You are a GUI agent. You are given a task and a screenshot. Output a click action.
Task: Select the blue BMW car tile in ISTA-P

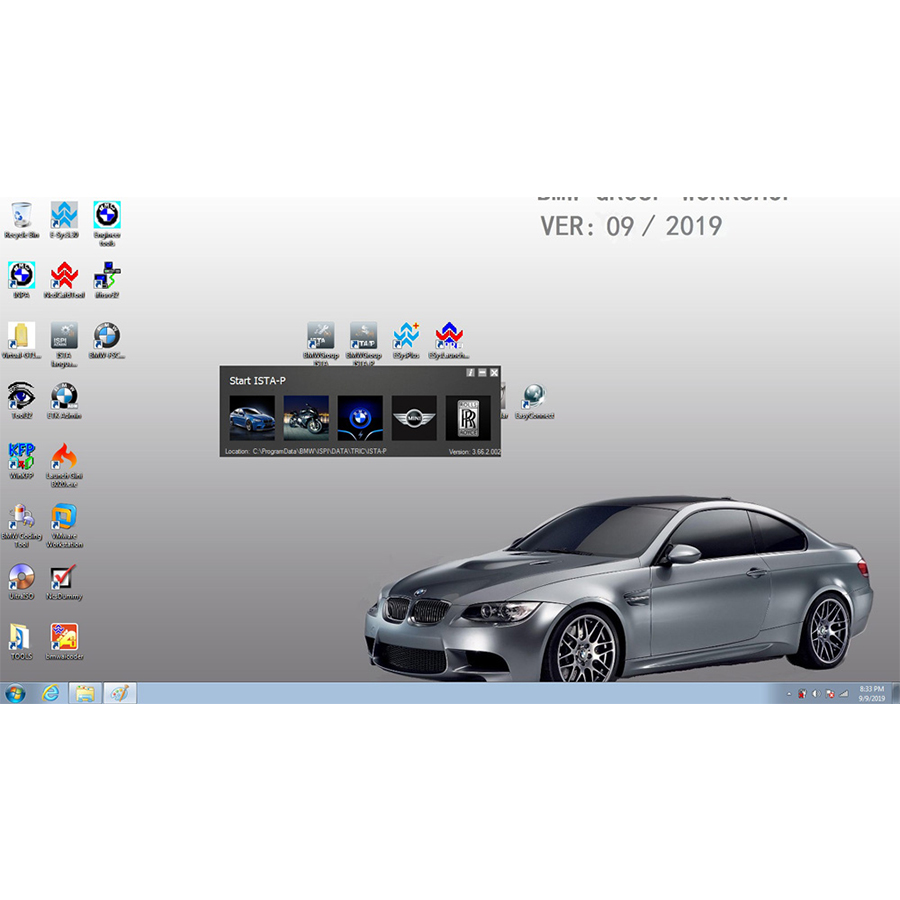(x=251, y=418)
